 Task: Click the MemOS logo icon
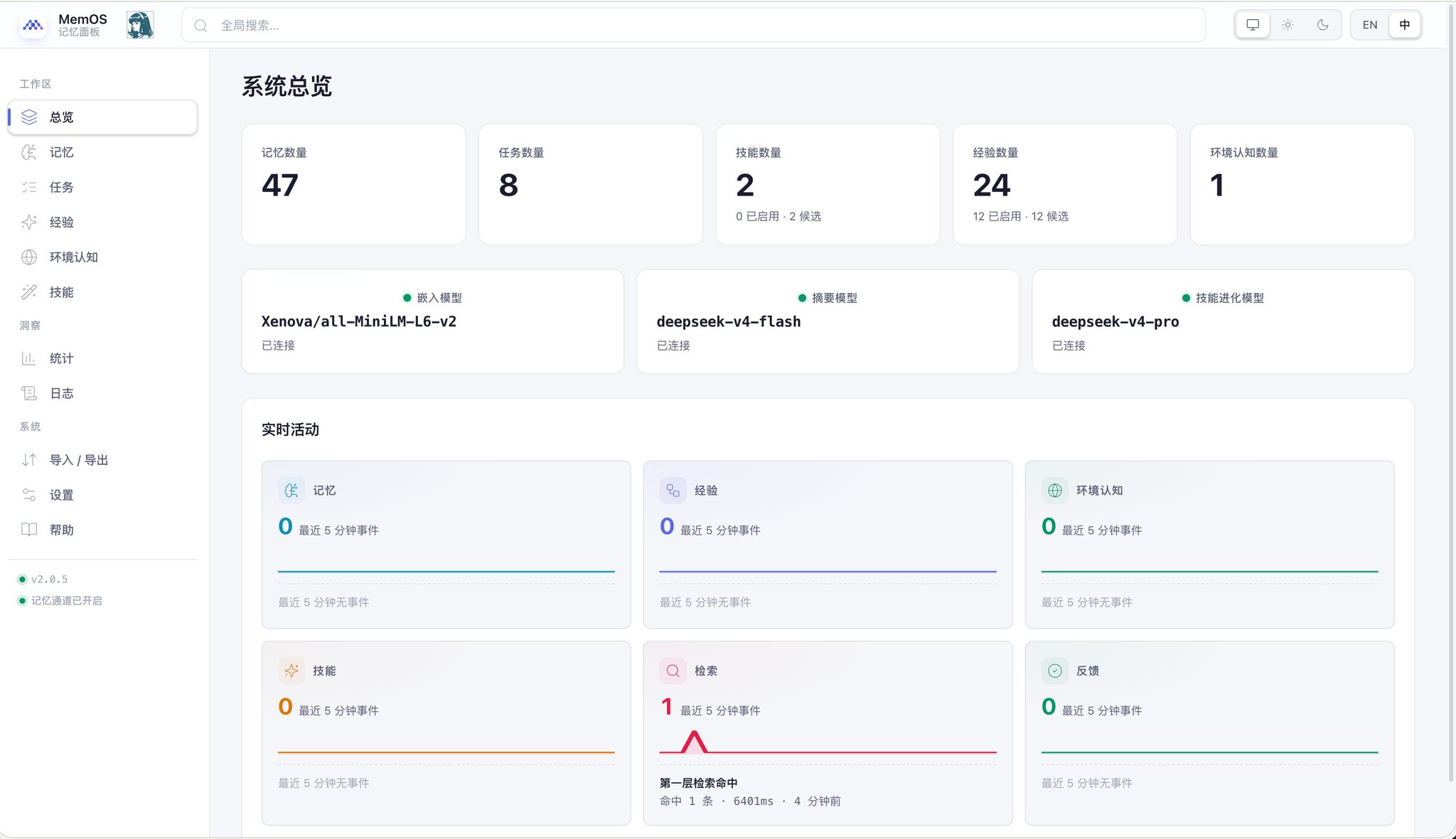33,25
